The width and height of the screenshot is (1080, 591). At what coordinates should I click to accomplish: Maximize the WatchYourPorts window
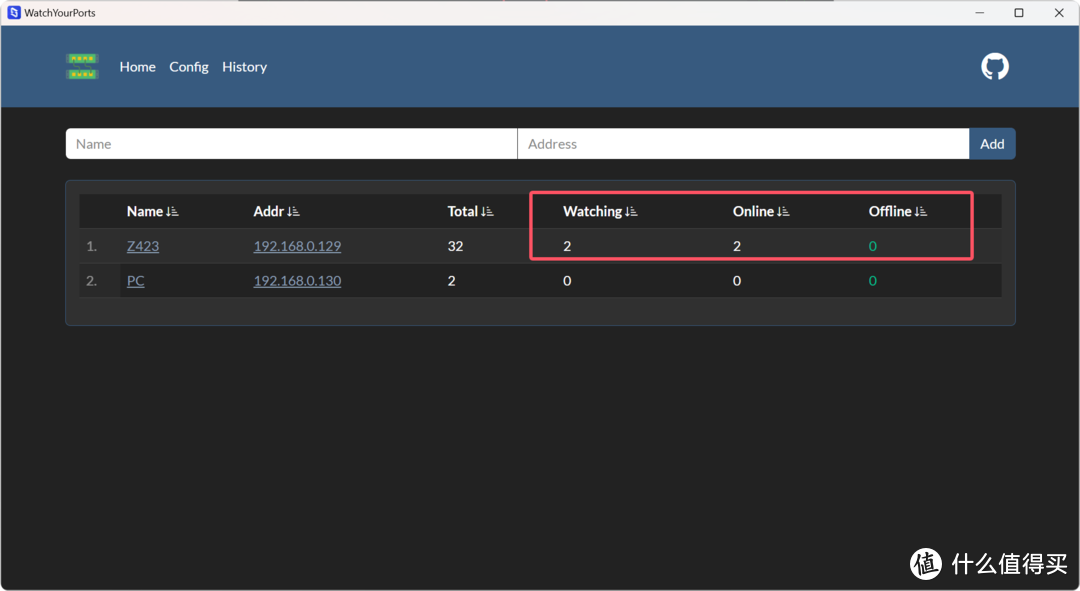point(1018,13)
